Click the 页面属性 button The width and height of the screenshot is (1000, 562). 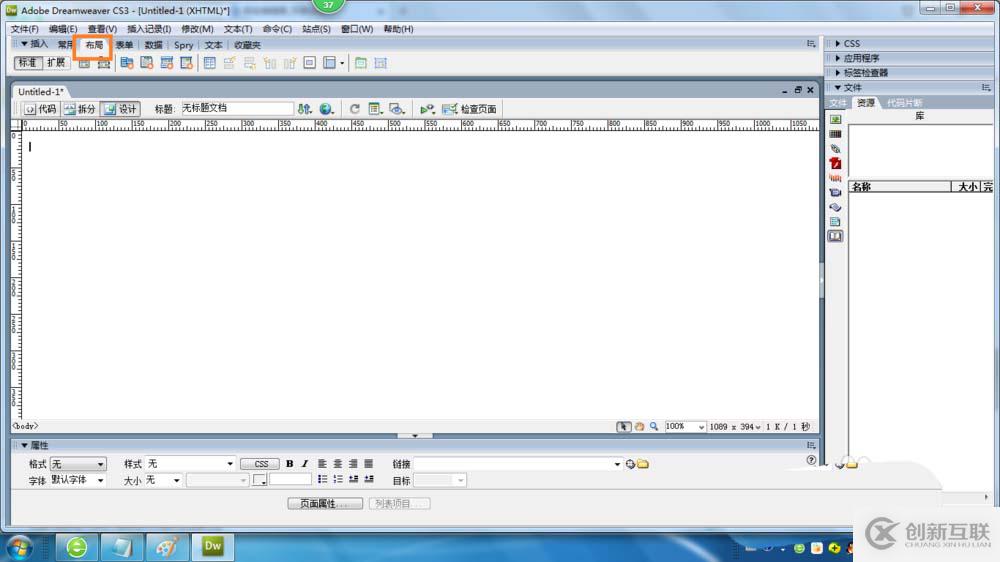pos(325,503)
